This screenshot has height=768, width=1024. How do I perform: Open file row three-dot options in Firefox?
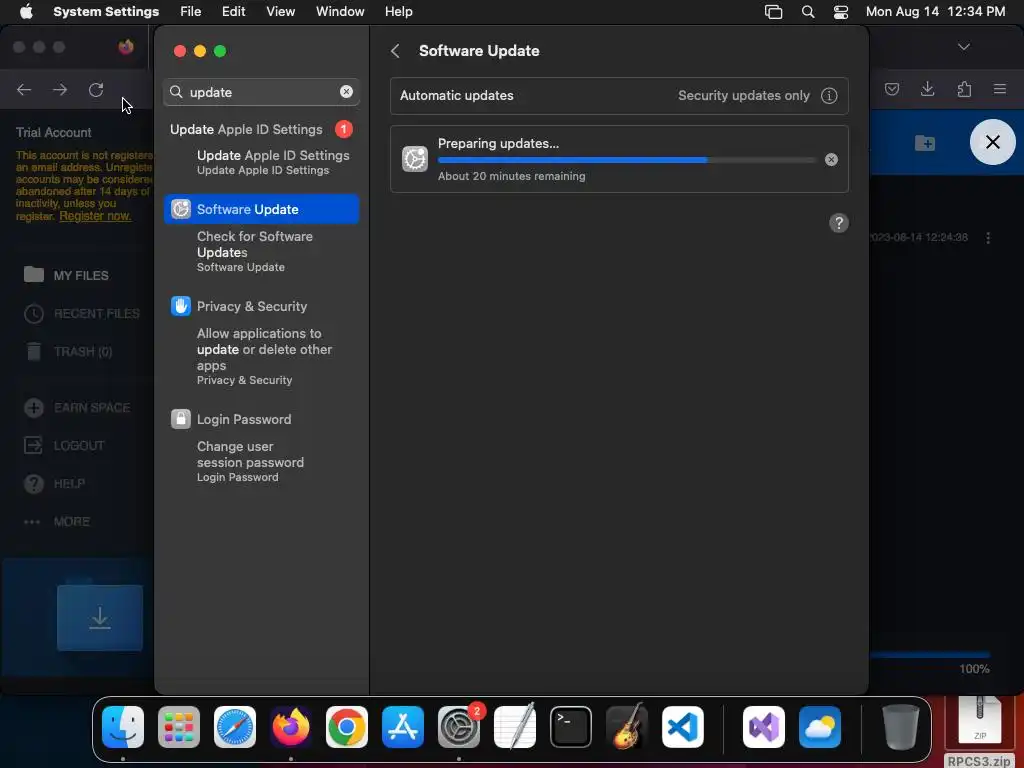pos(988,238)
